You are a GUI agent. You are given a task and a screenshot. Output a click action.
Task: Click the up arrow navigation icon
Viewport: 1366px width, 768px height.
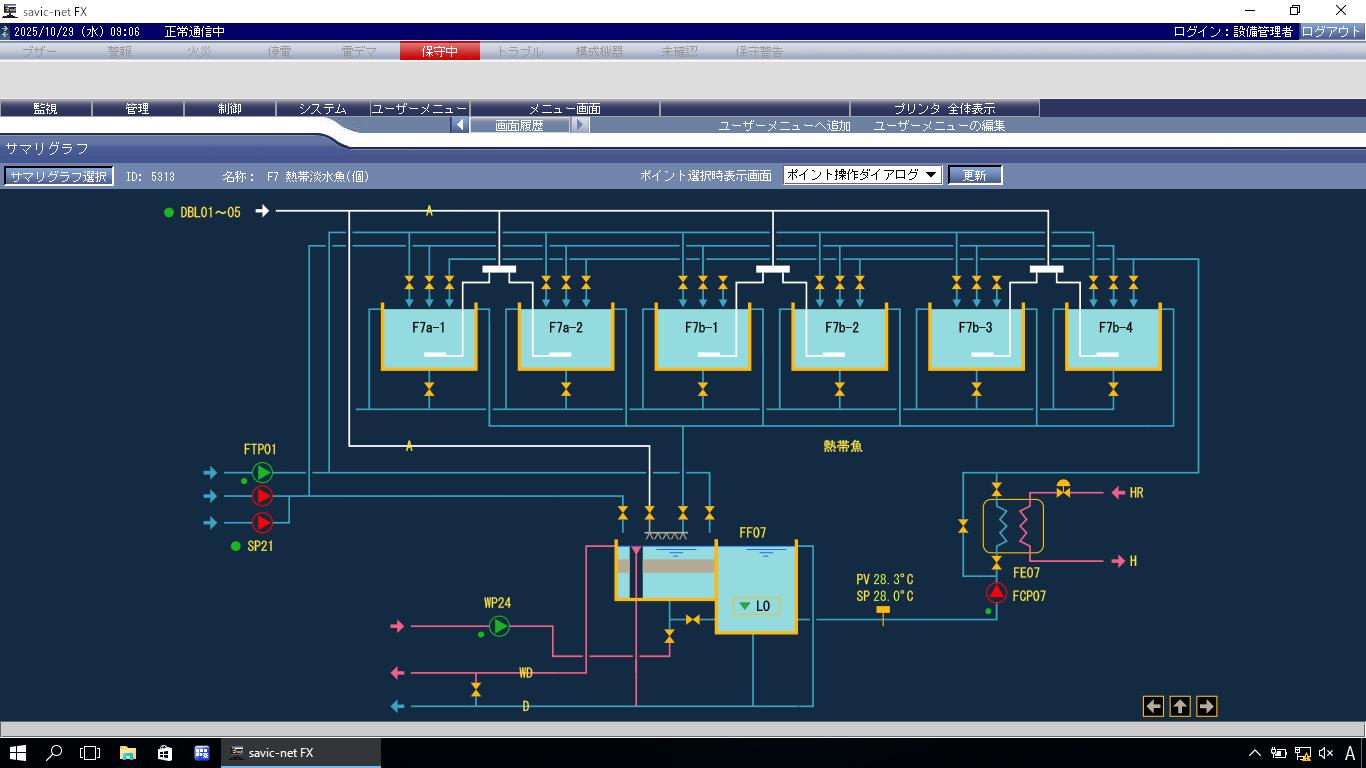point(1180,706)
